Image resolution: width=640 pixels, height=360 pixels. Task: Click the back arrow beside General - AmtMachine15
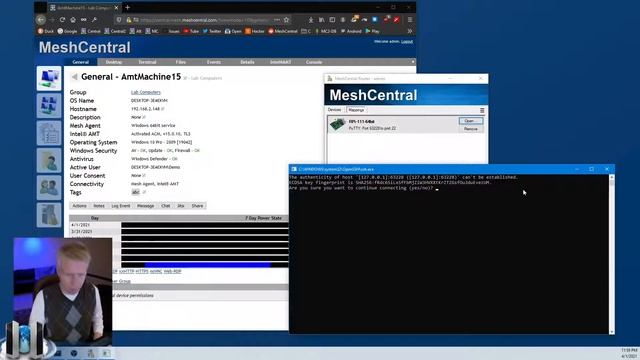point(74,77)
